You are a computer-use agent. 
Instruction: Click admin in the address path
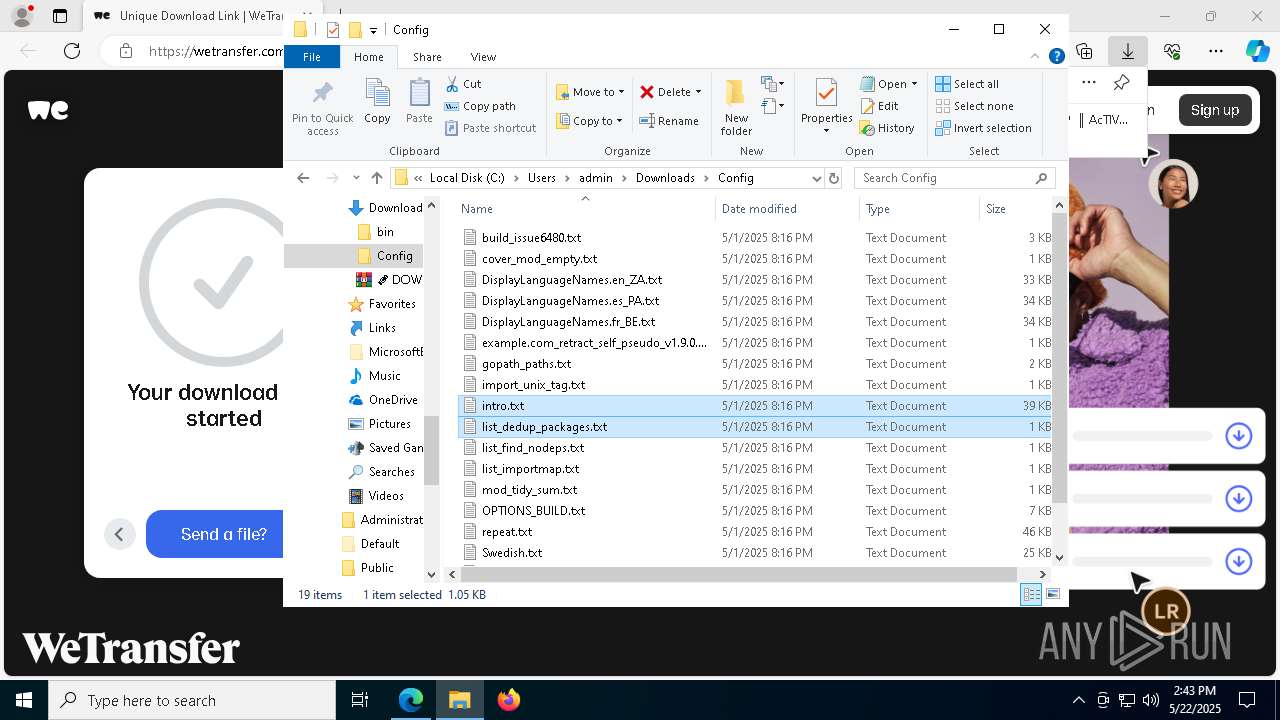click(x=595, y=178)
